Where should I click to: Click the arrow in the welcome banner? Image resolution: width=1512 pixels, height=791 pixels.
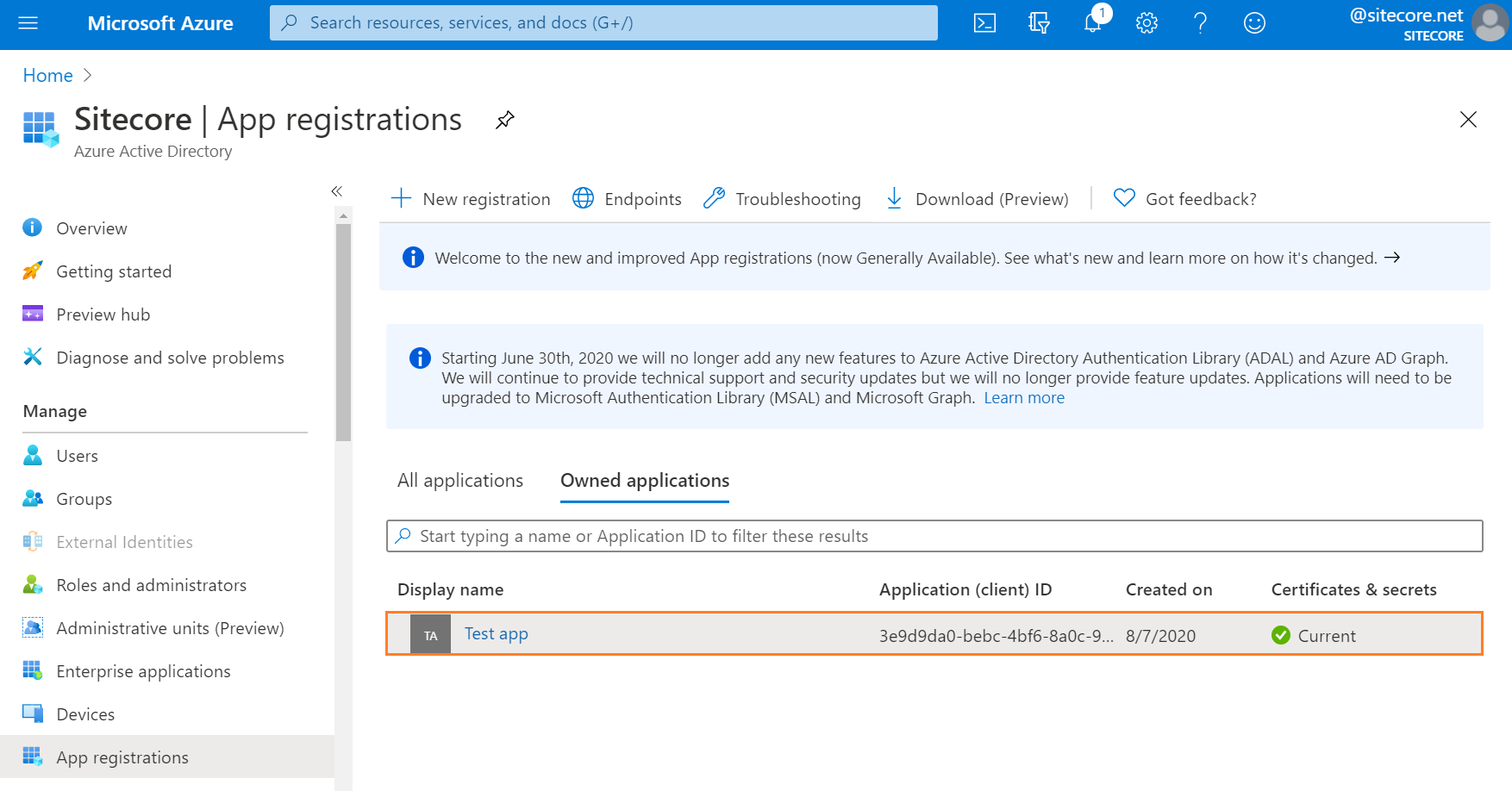(x=1392, y=258)
